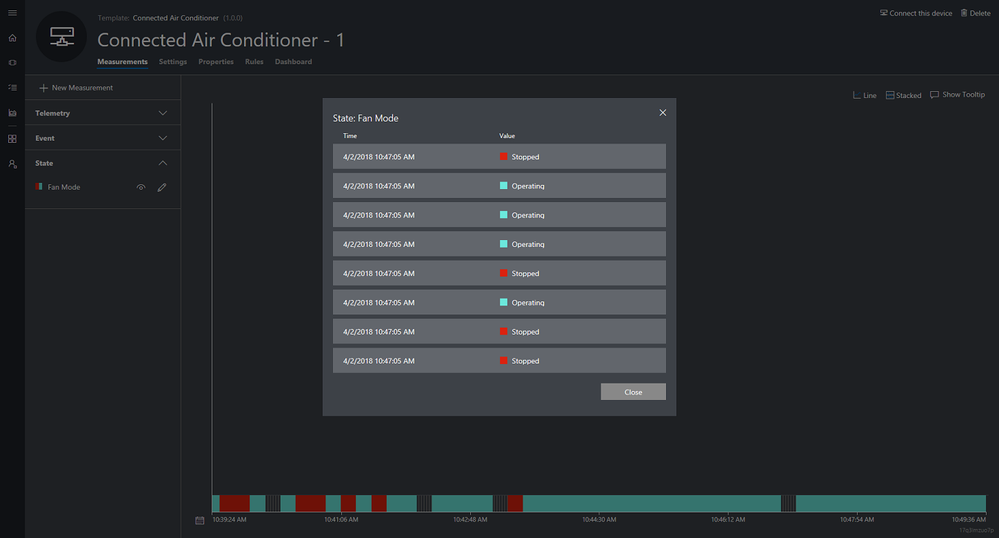Open the Dashboard tab
Screen dimensions: 999x538
point(293,62)
